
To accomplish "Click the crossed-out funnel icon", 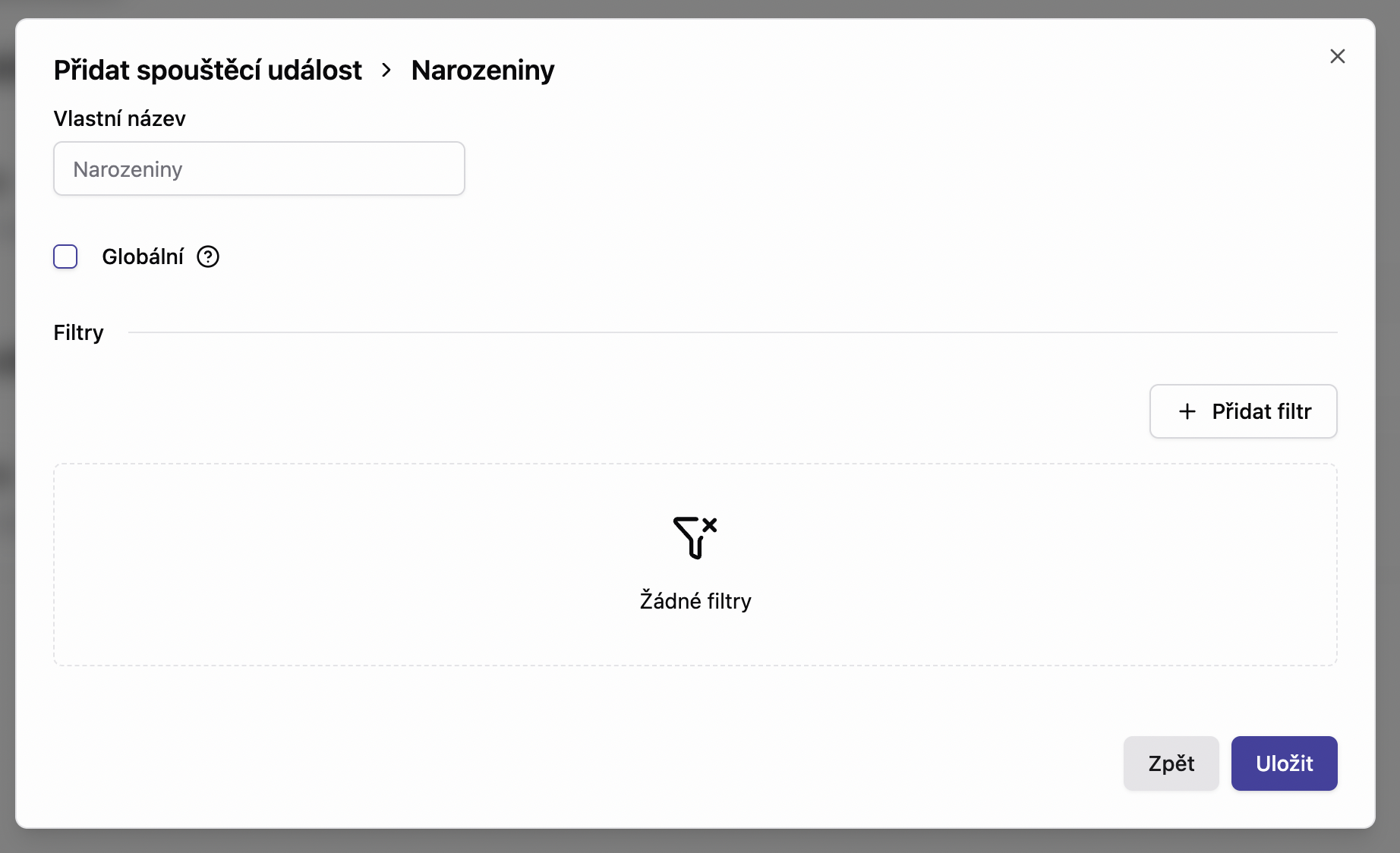I will (695, 537).
